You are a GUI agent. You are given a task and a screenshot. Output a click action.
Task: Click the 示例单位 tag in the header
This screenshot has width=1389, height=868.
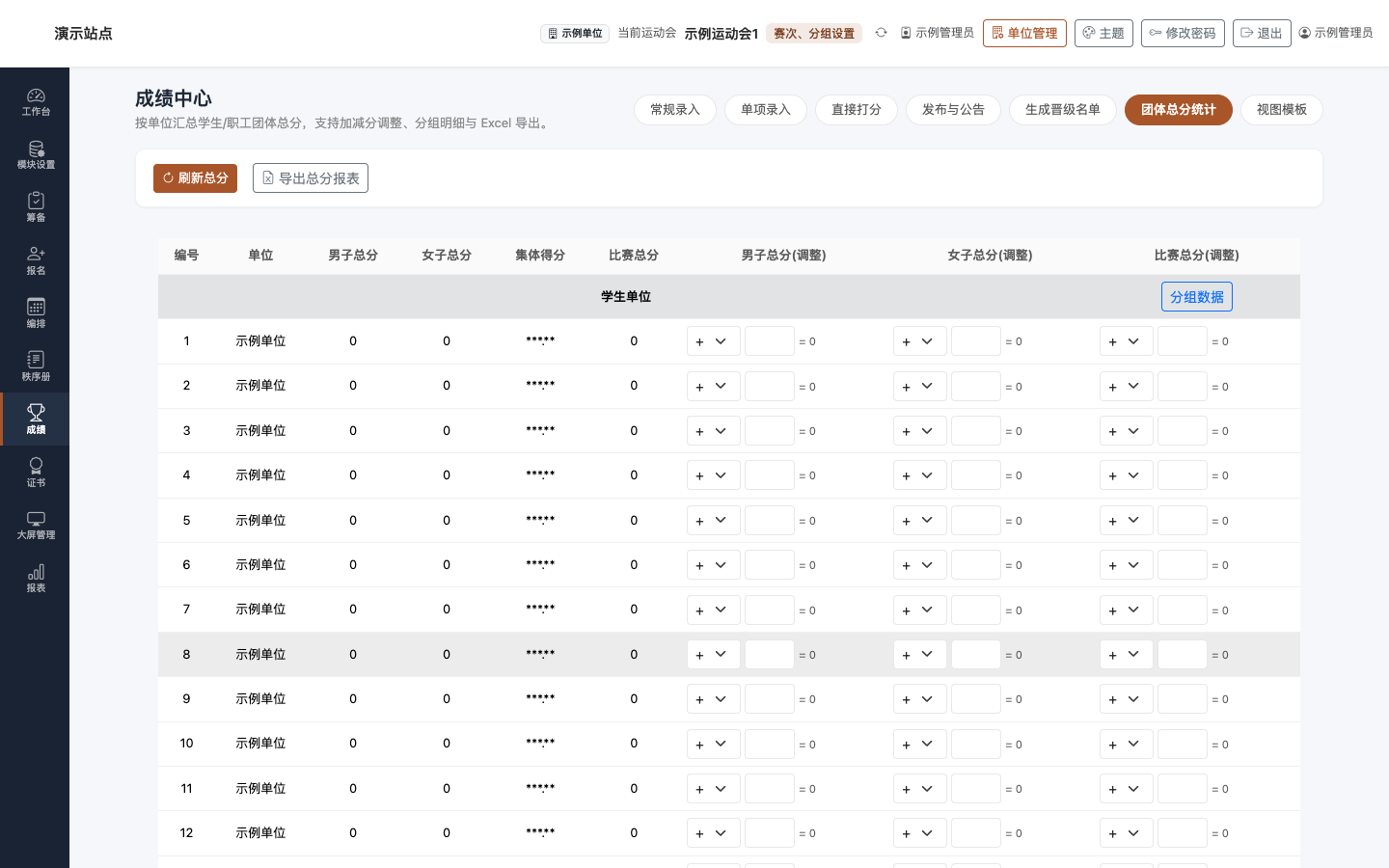(575, 34)
